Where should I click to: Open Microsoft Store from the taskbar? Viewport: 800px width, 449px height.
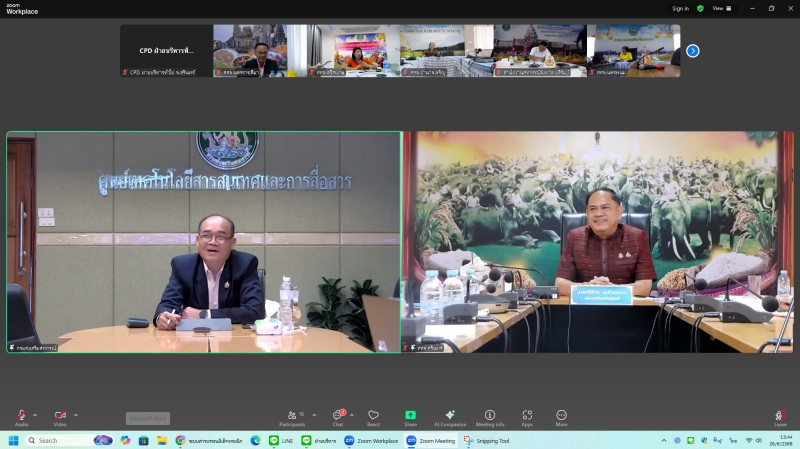pos(143,440)
